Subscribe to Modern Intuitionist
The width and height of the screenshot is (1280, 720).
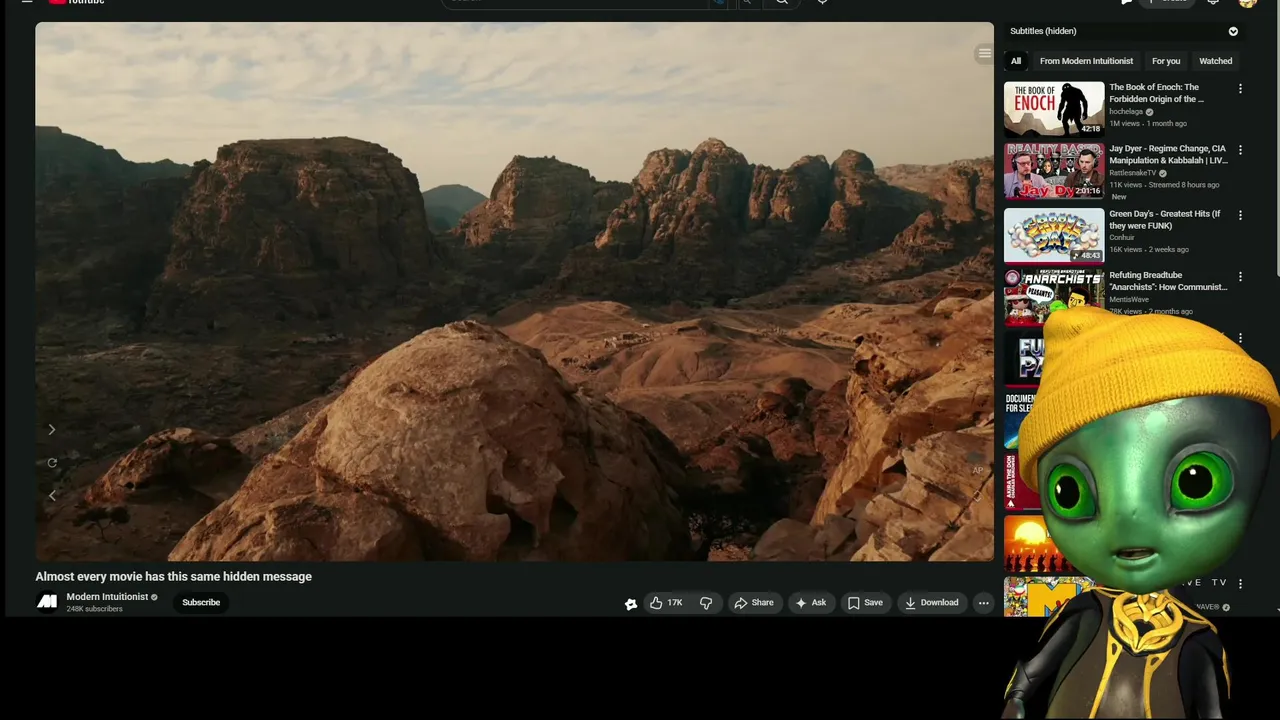coord(201,603)
